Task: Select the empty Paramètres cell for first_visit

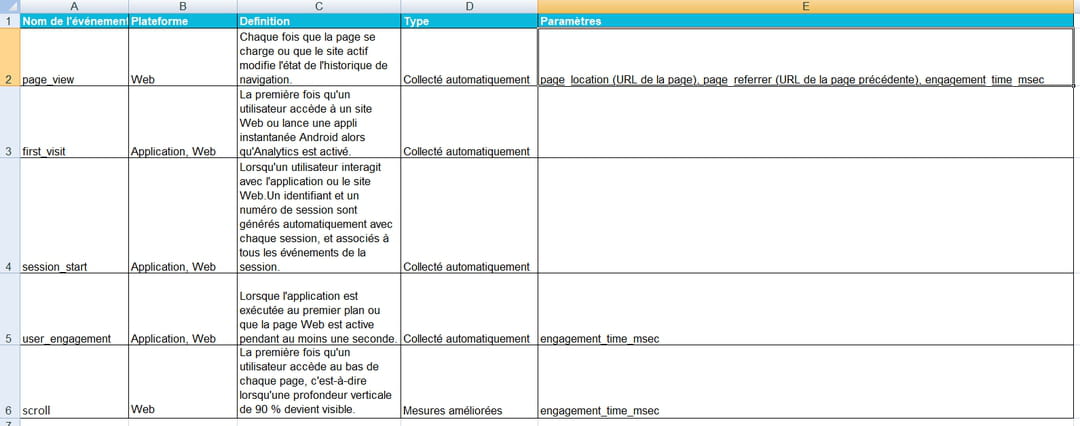Action: (805, 122)
